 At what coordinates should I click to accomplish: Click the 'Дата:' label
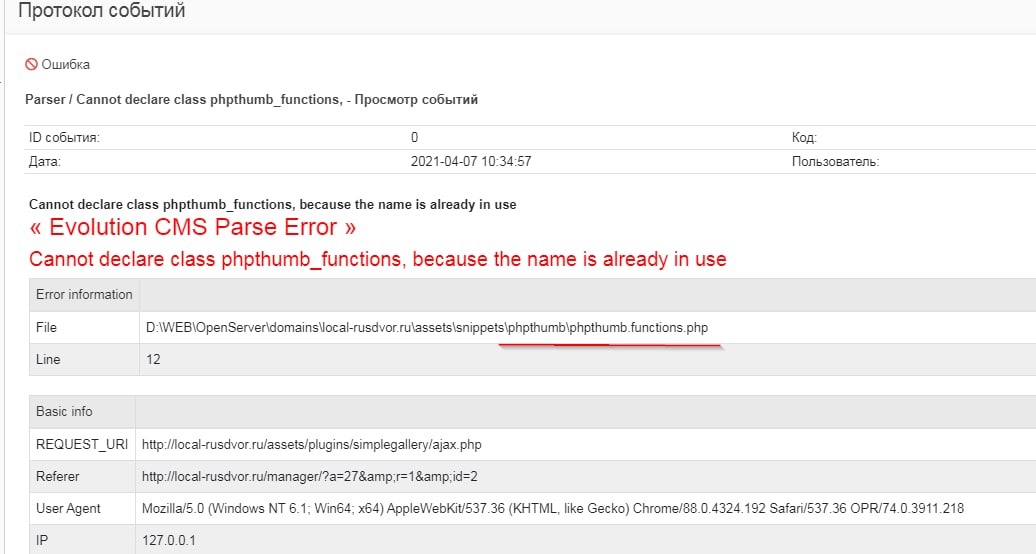tap(45, 161)
